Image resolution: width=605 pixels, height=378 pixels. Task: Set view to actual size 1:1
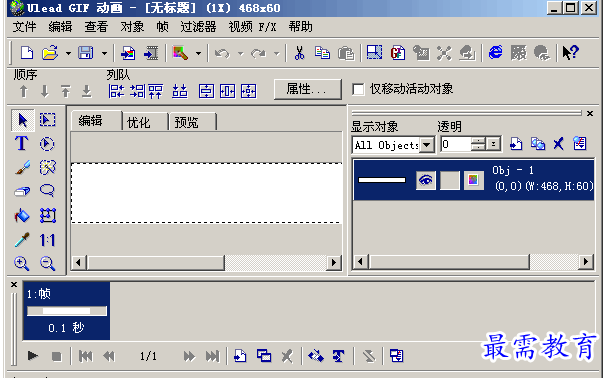47,240
